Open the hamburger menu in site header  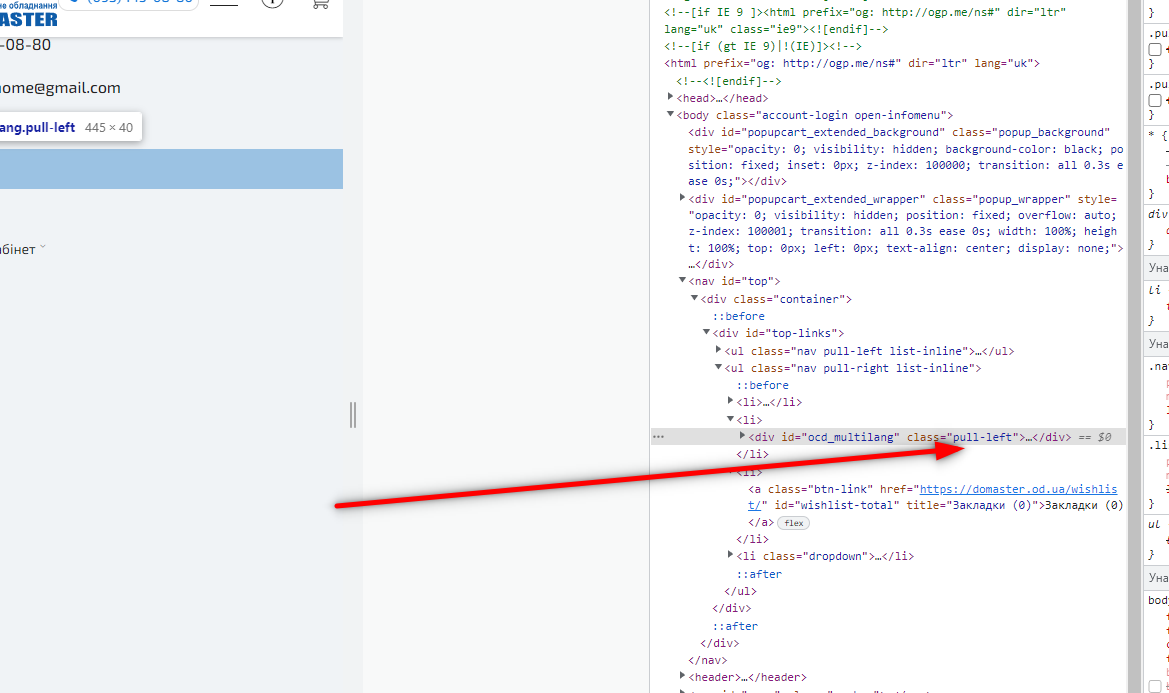pyautogui.click(x=225, y=4)
